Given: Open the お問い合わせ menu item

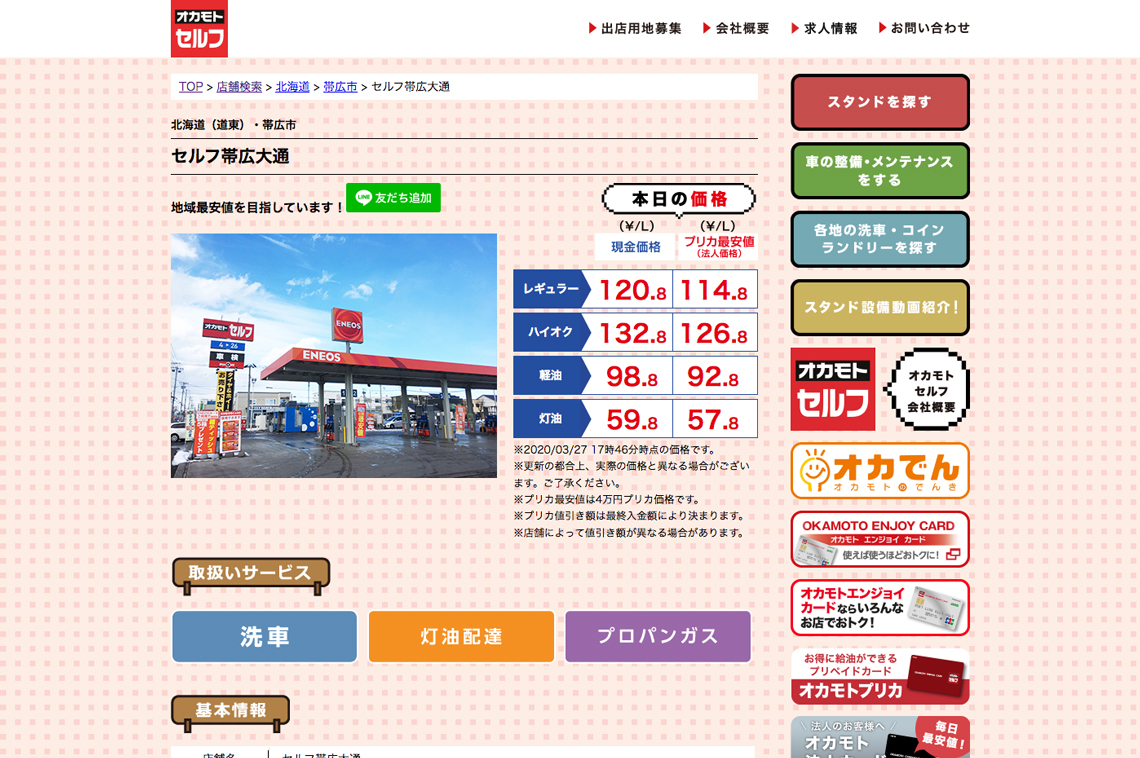Looking at the screenshot, I should pos(924,28).
